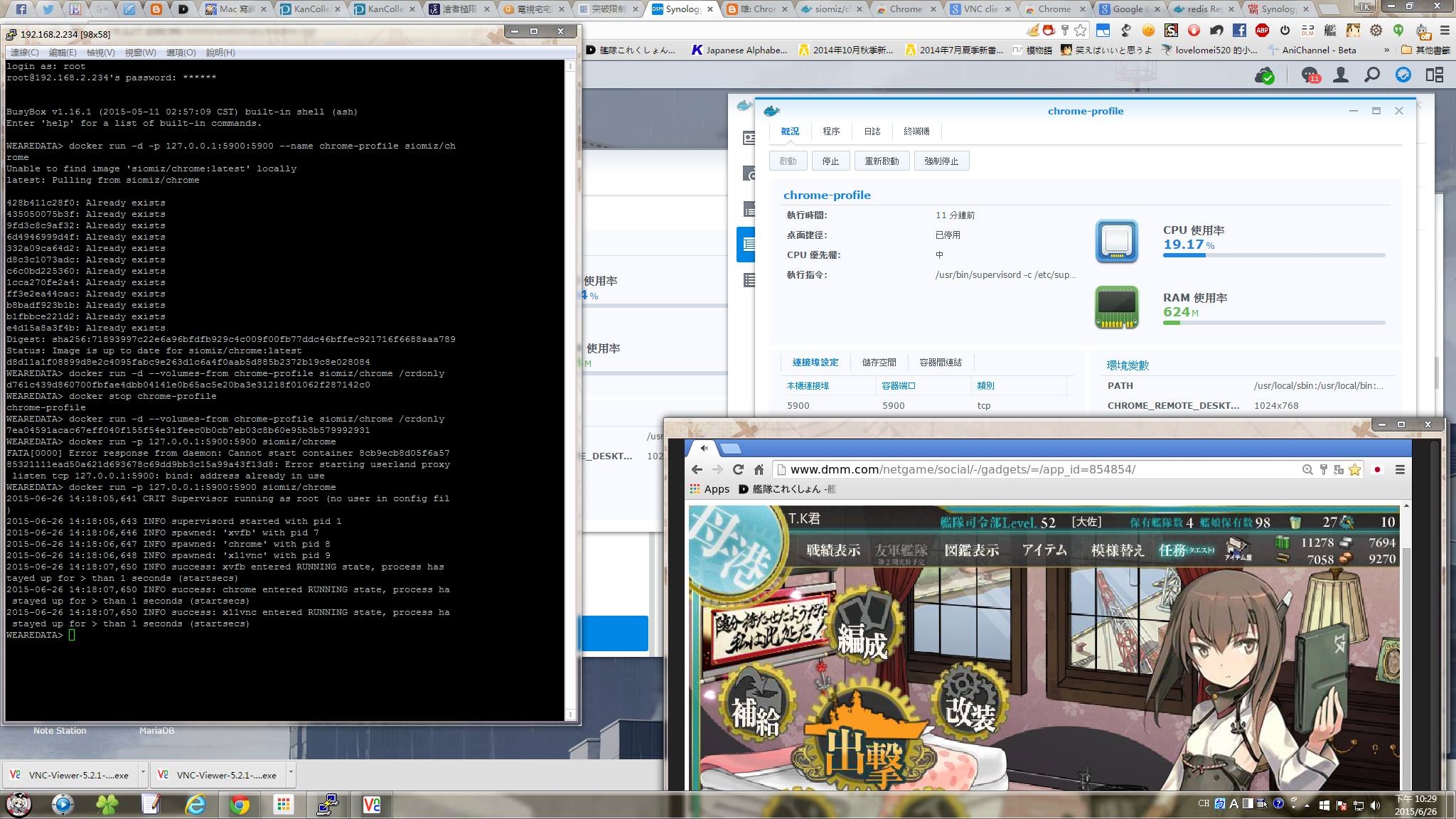Click the gear extension icon in Chrome toolbar
The image size is (1456, 819).
(x=1376, y=31)
